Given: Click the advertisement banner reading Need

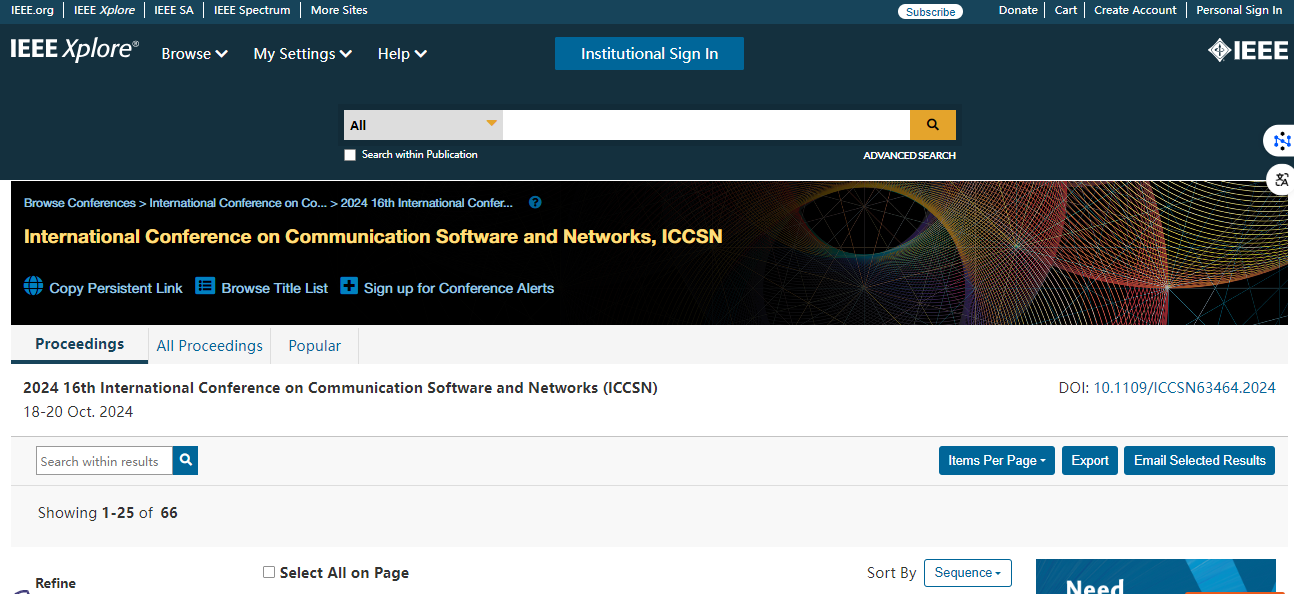Looking at the screenshot, I should (1156, 576).
